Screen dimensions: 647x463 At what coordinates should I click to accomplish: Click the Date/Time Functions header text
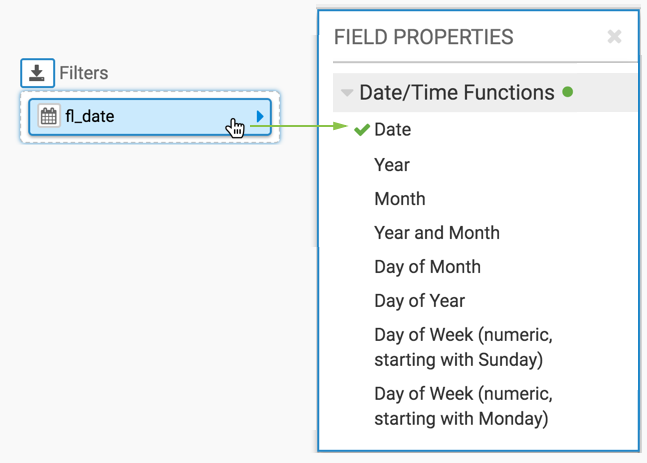(x=456, y=93)
